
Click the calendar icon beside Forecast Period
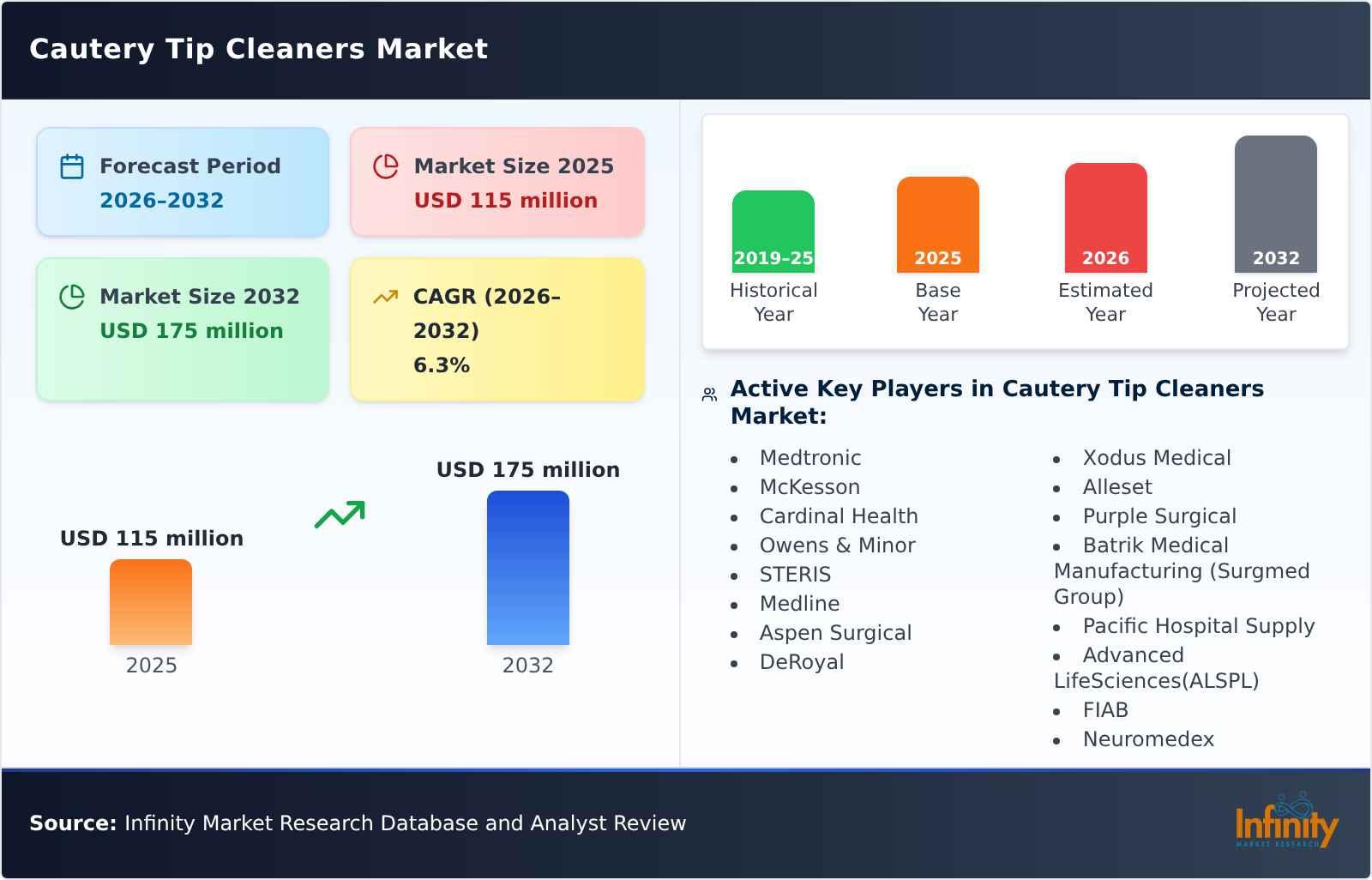[x=72, y=166]
